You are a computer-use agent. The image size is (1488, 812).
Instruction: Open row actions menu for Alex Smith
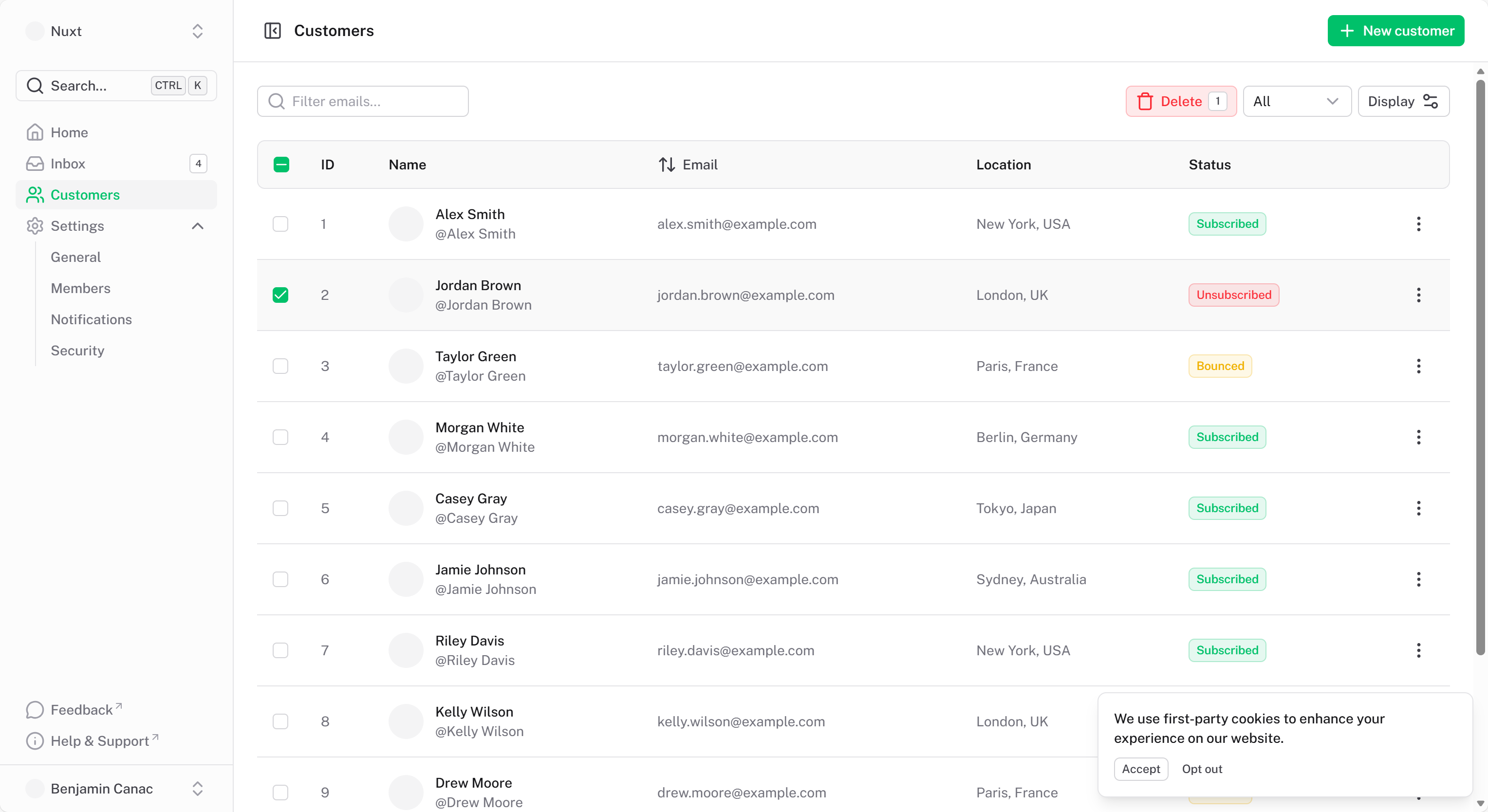1419,224
